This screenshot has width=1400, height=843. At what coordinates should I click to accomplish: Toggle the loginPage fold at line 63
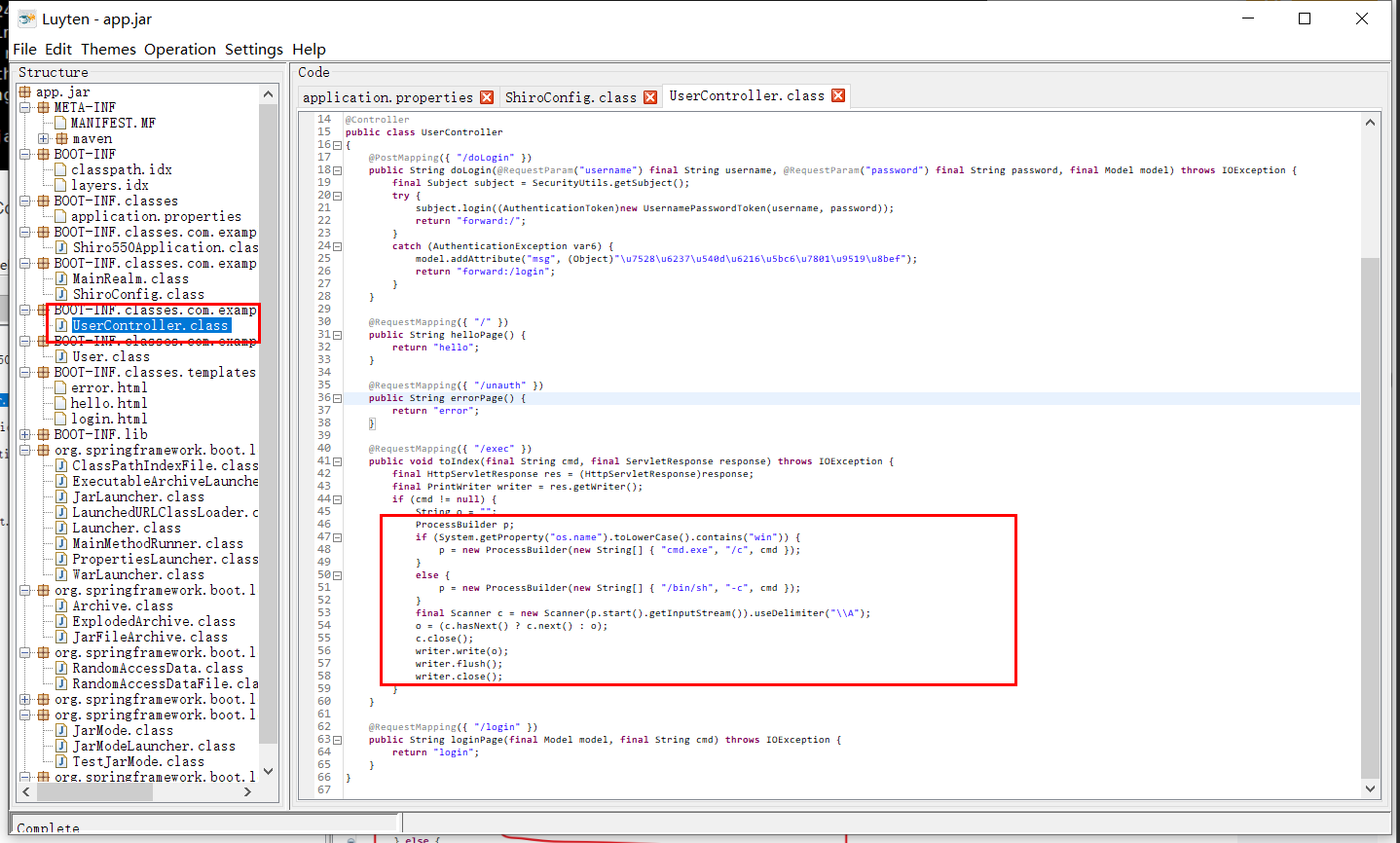pyautogui.click(x=338, y=740)
